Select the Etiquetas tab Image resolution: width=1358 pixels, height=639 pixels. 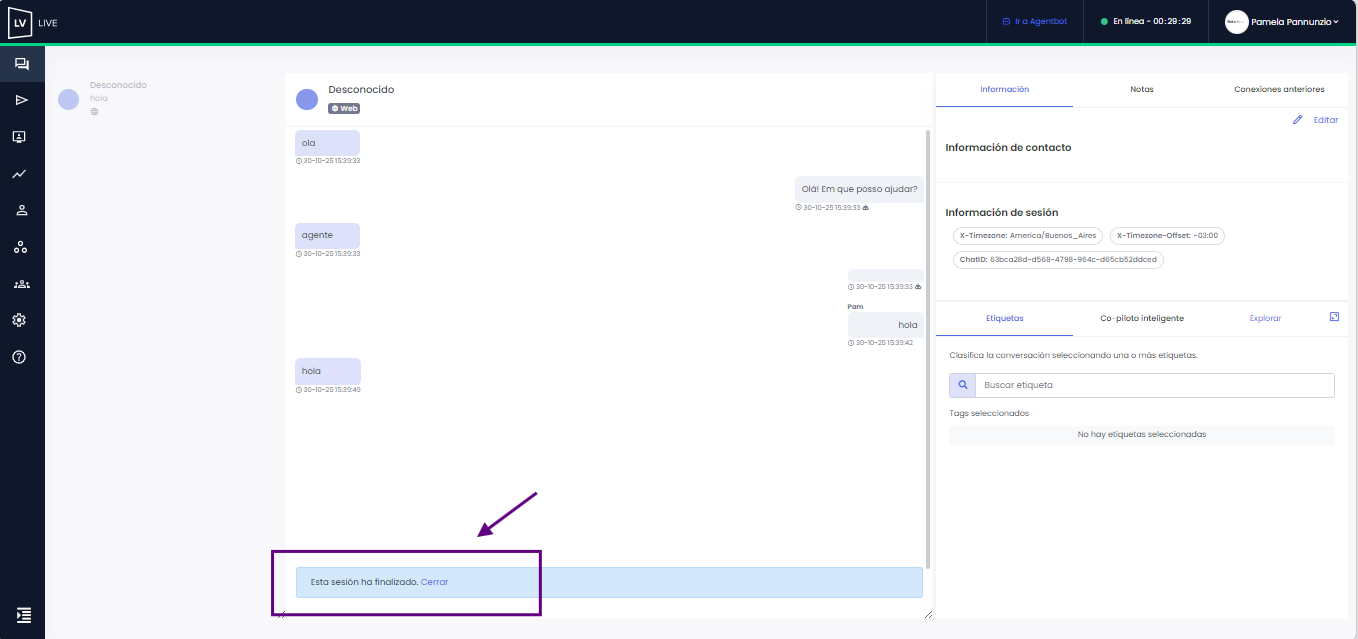tap(1004, 318)
